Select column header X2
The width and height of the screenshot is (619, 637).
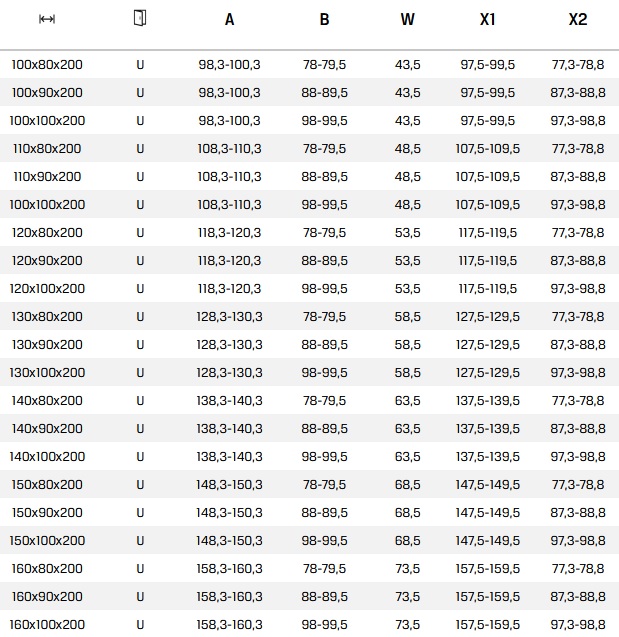click(578, 20)
